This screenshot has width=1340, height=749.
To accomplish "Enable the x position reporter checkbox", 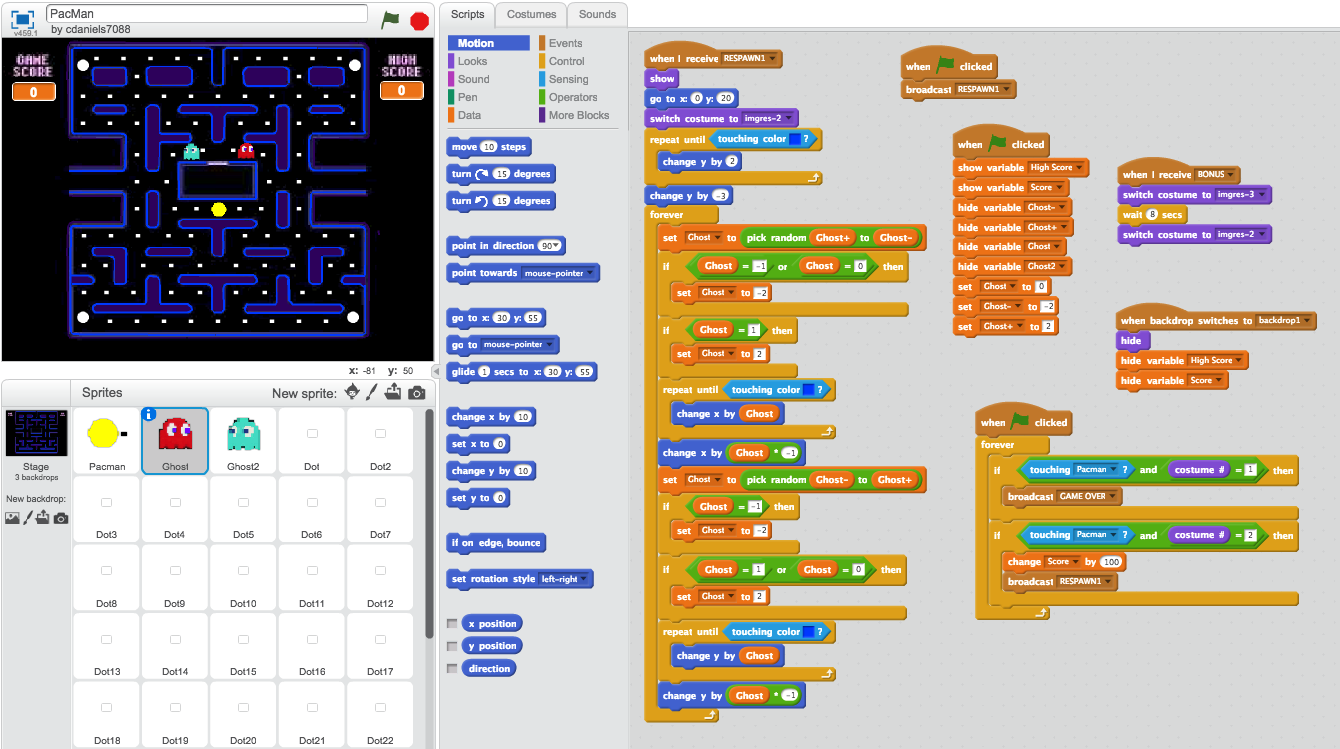I will pos(452,624).
